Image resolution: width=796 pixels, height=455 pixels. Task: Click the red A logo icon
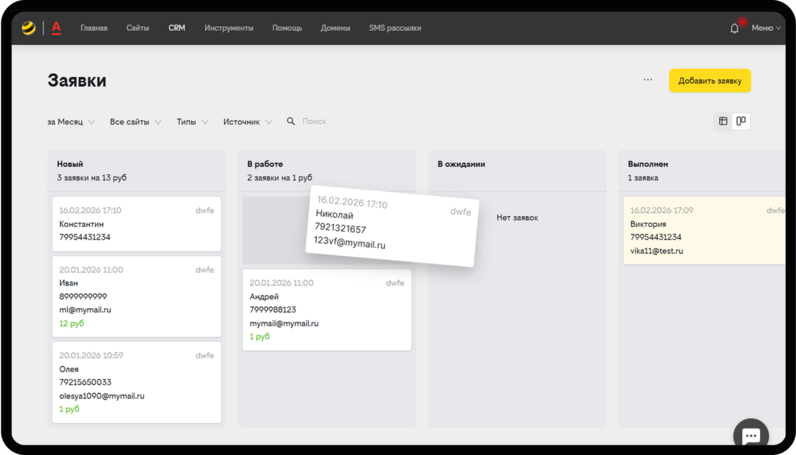(56, 28)
